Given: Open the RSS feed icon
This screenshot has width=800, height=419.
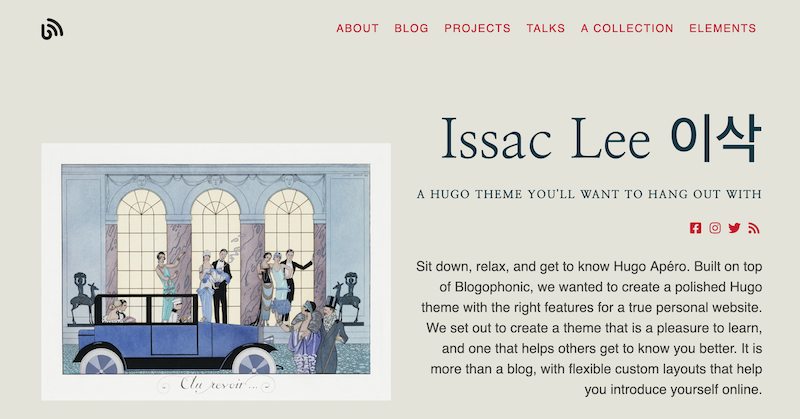Looking at the screenshot, I should (x=754, y=228).
